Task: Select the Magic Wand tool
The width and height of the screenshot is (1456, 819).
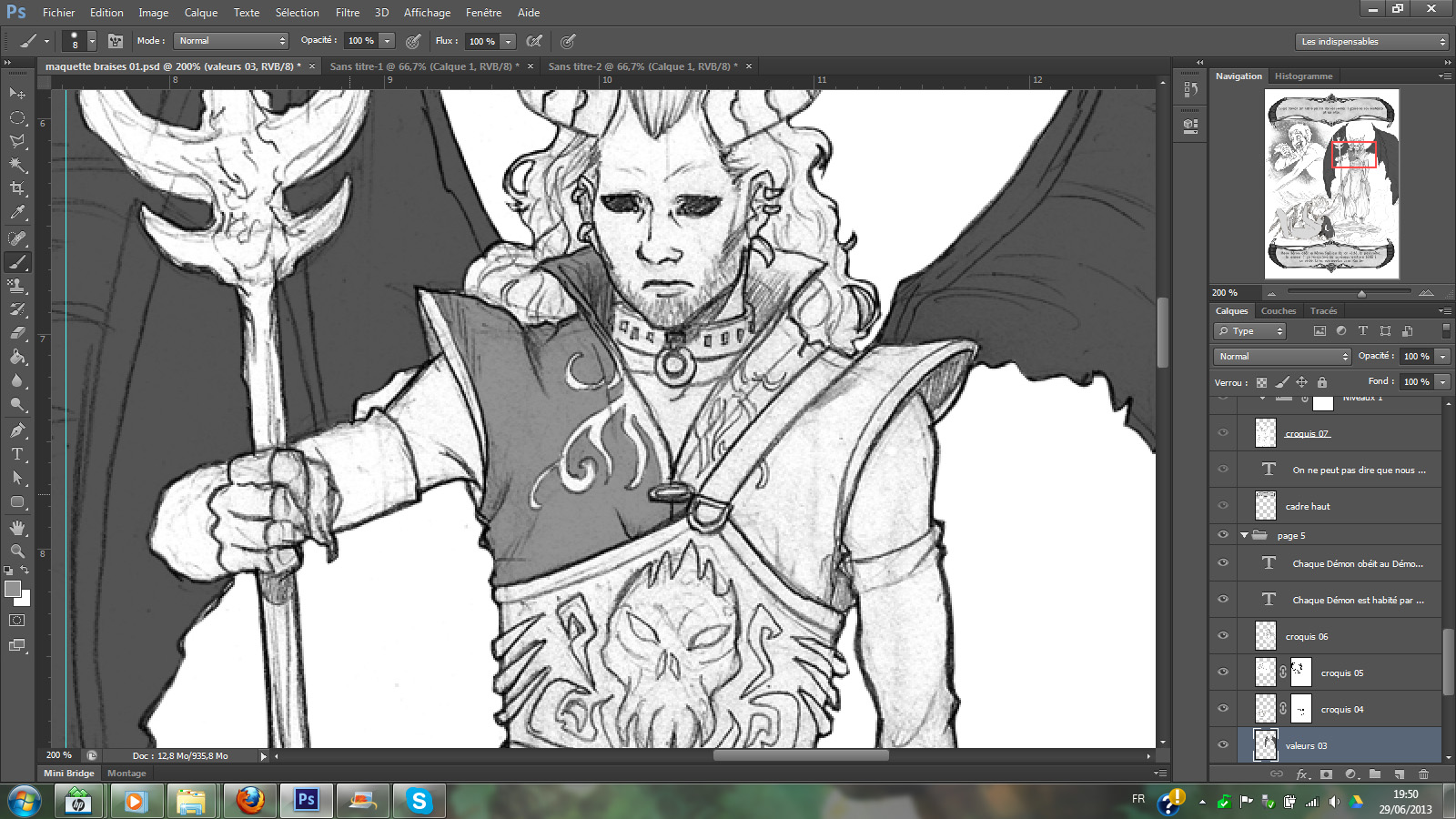Action: click(17, 165)
